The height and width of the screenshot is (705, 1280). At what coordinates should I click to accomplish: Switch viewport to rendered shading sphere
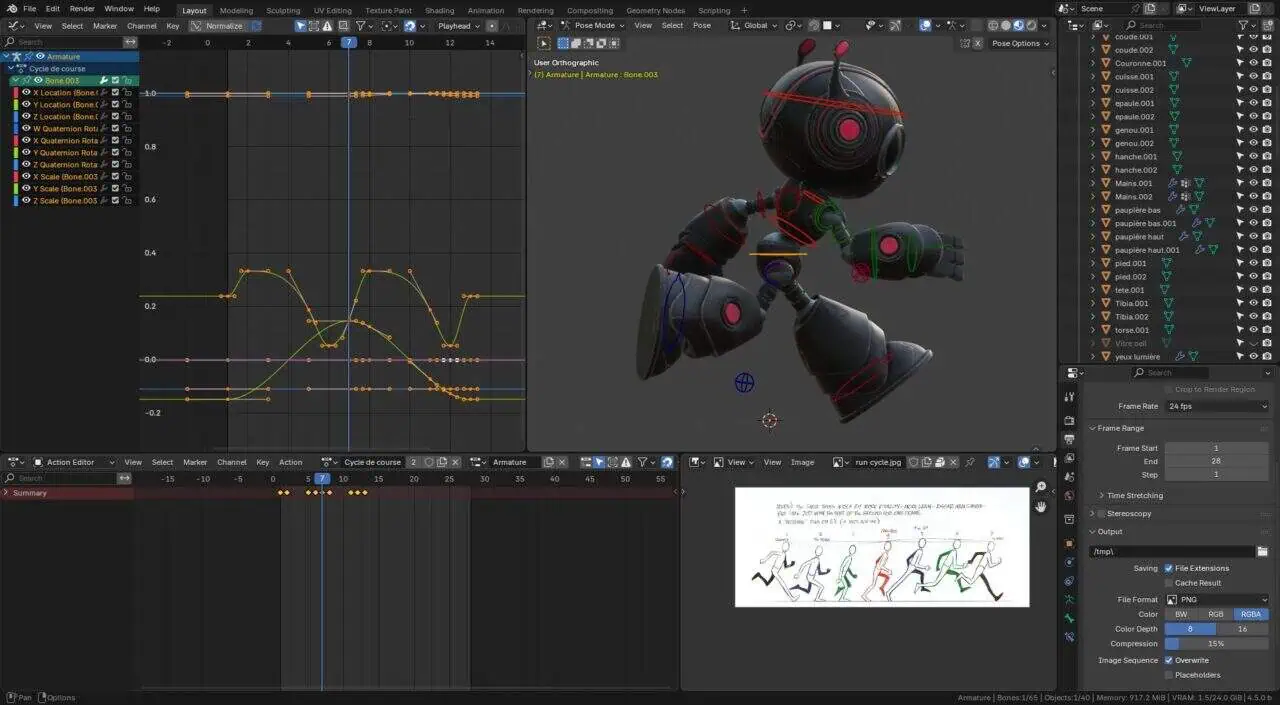point(1032,25)
